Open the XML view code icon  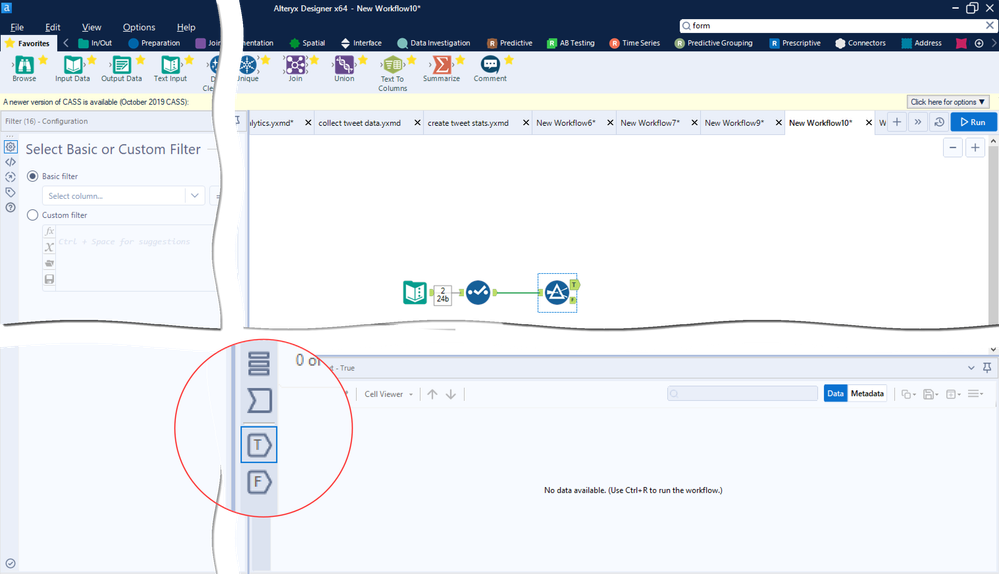click(x=11, y=162)
